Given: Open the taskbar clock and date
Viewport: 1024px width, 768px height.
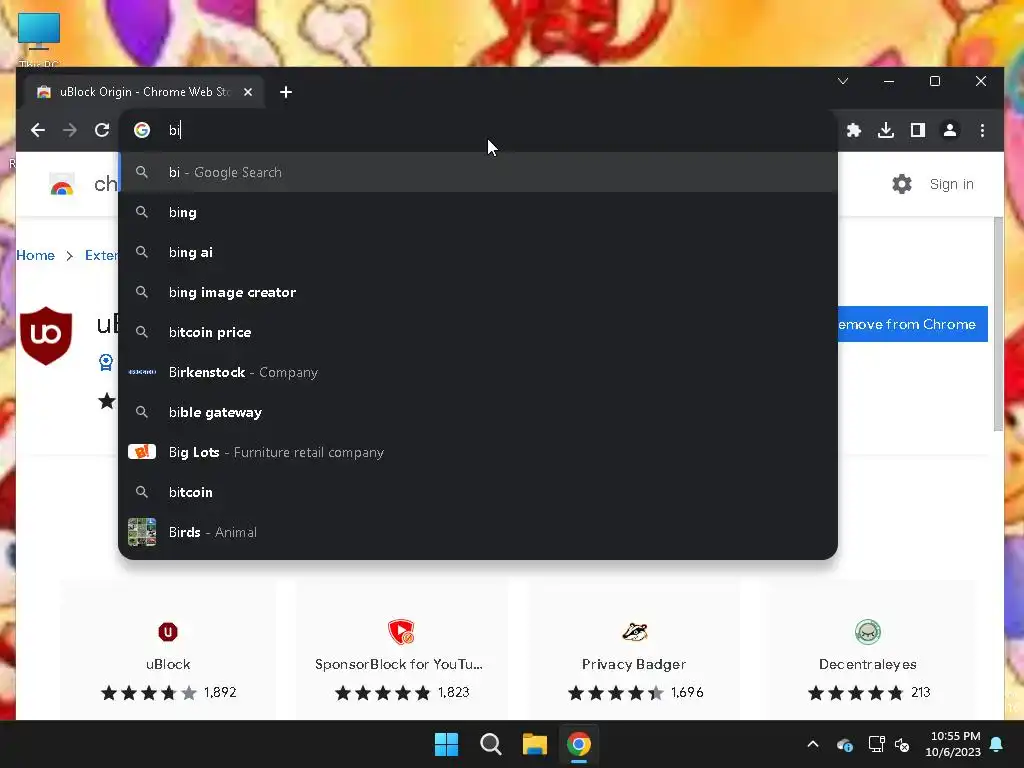Looking at the screenshot, I should [x=953, y=744].
